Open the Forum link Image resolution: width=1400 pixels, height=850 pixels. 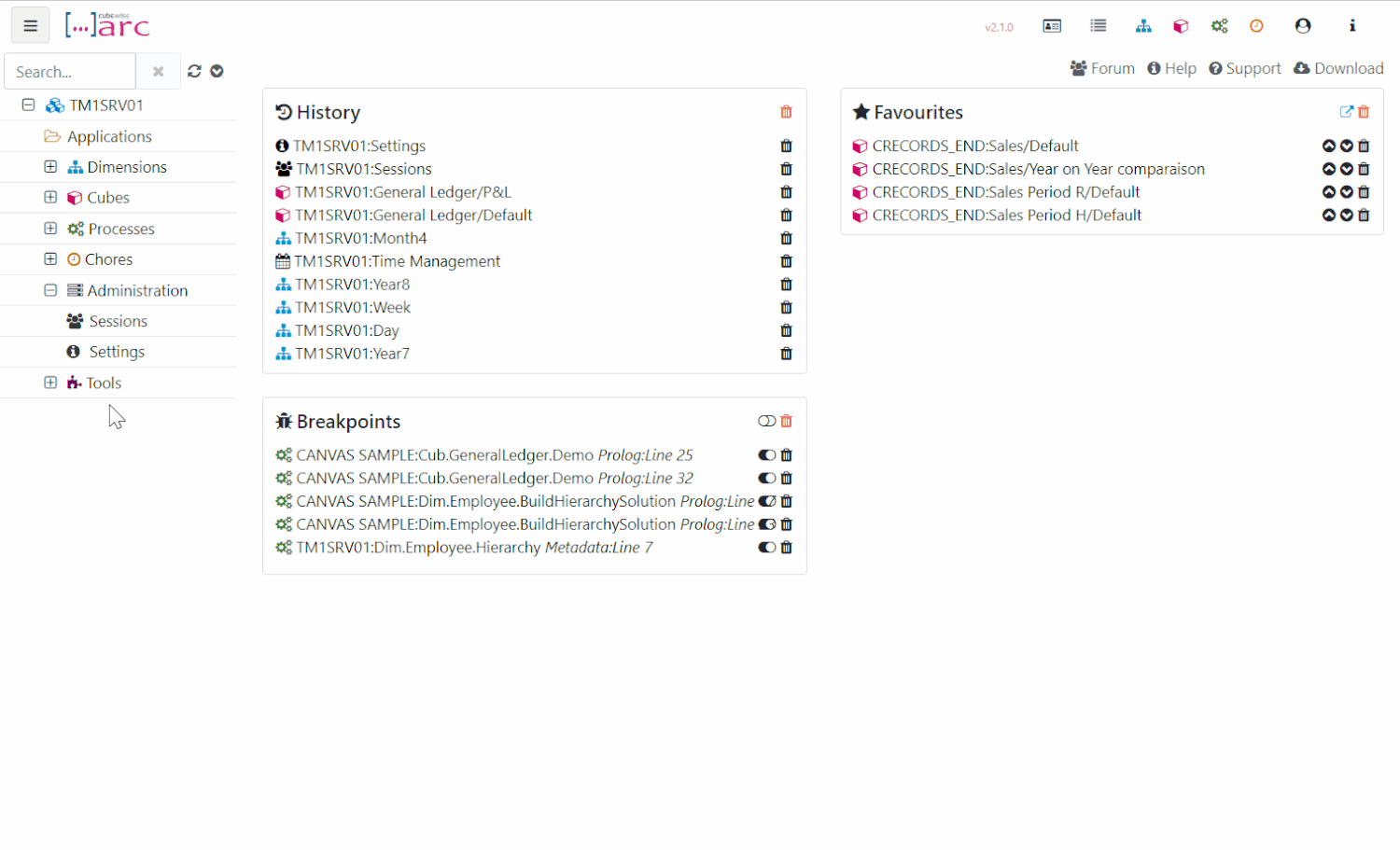click(1102, 67)
